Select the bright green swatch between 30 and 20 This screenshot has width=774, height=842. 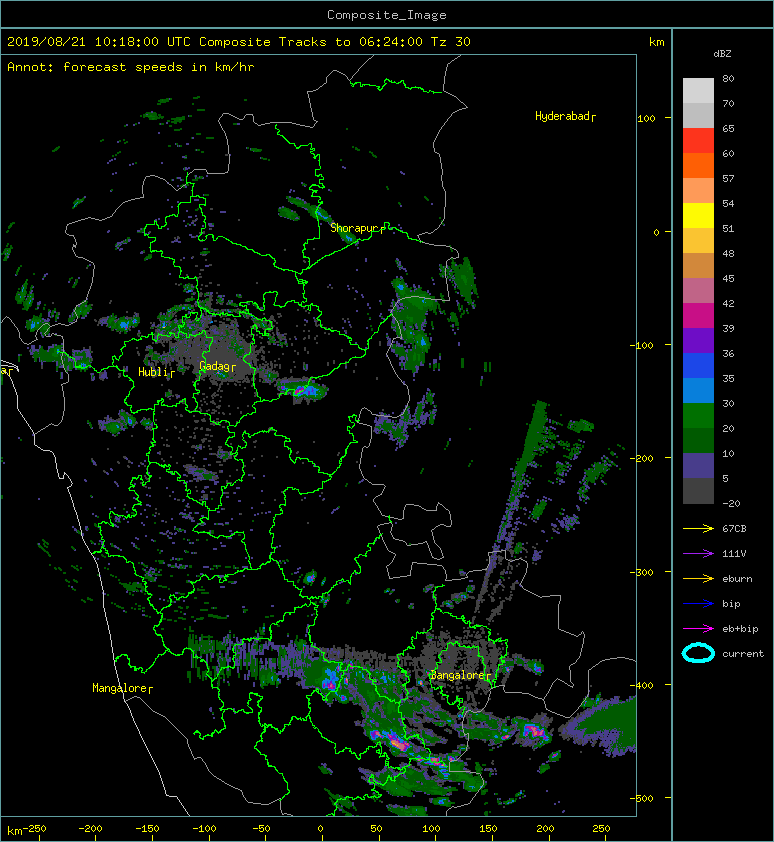[x=698, y=416]
